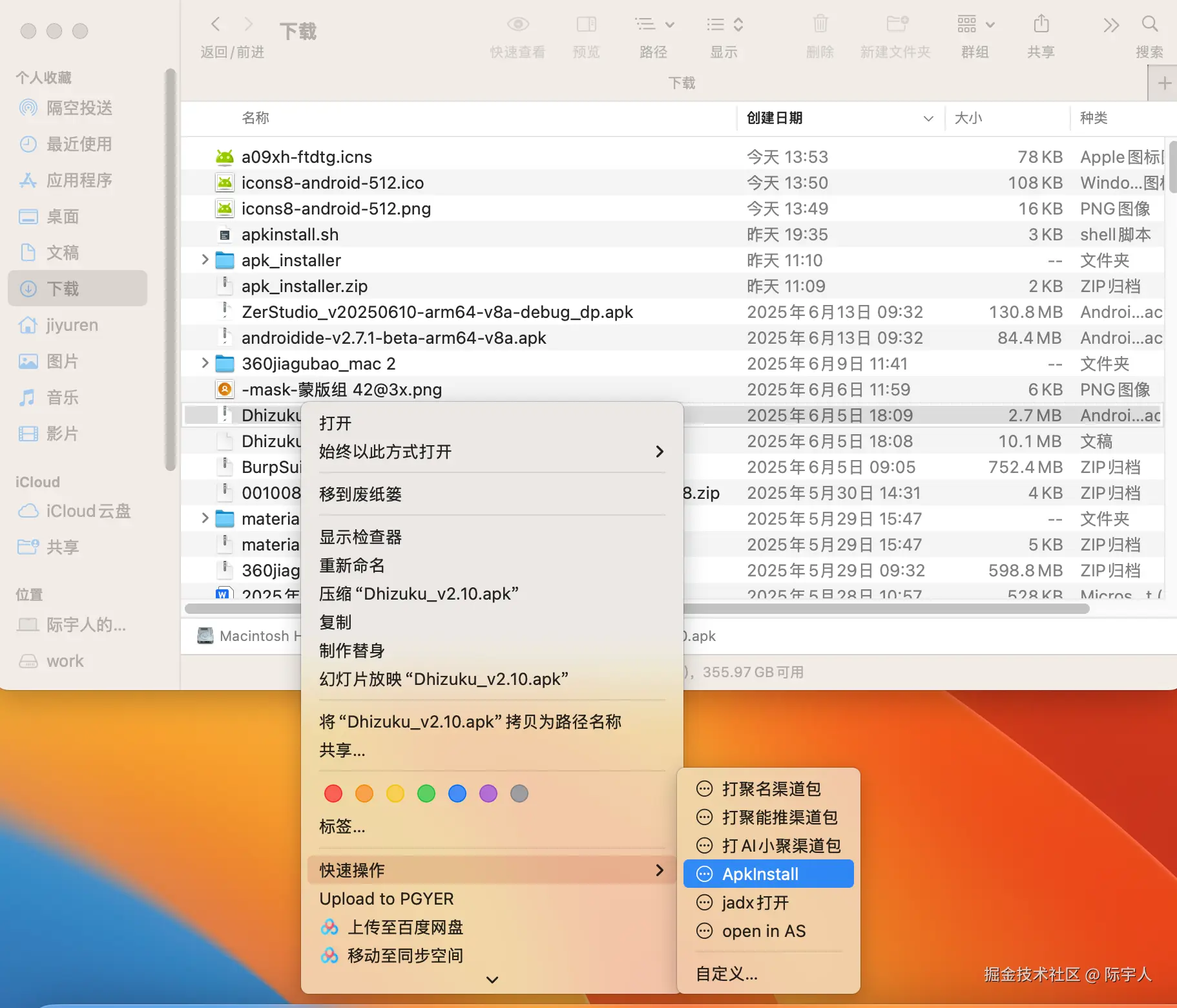Open Pictures in the sidebar
Image resolution: width=1177 pixels, height=1008 pixels.
[x=78, y=361]
